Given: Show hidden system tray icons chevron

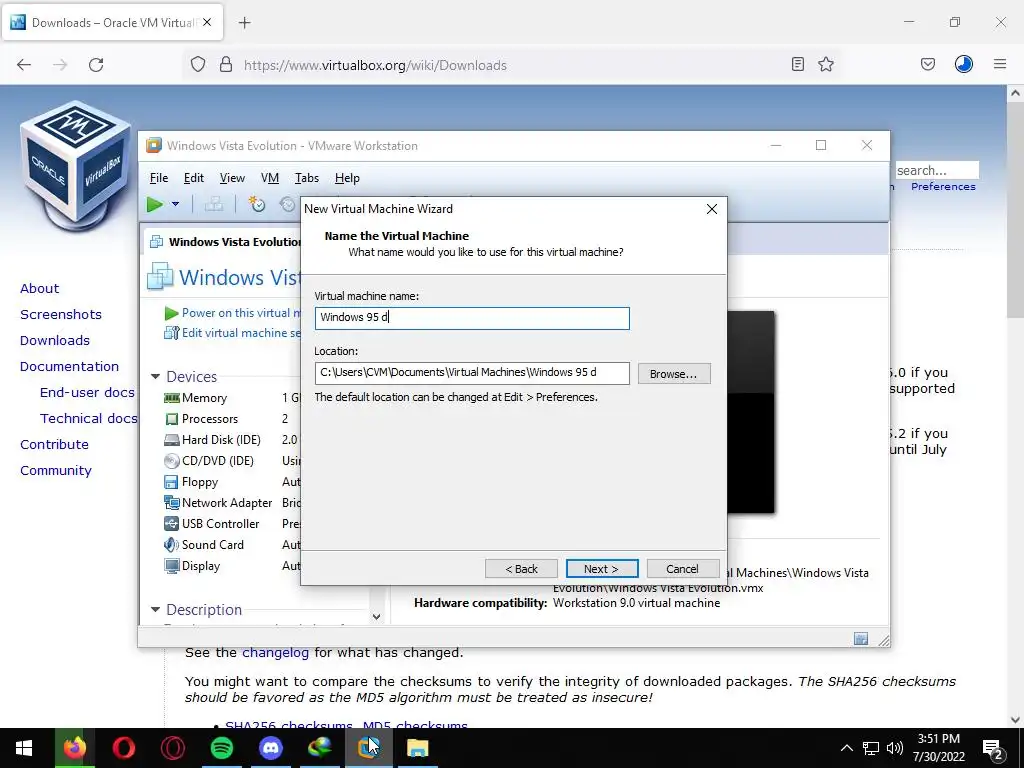Looking at the screenshot, I should click(846, 748).
